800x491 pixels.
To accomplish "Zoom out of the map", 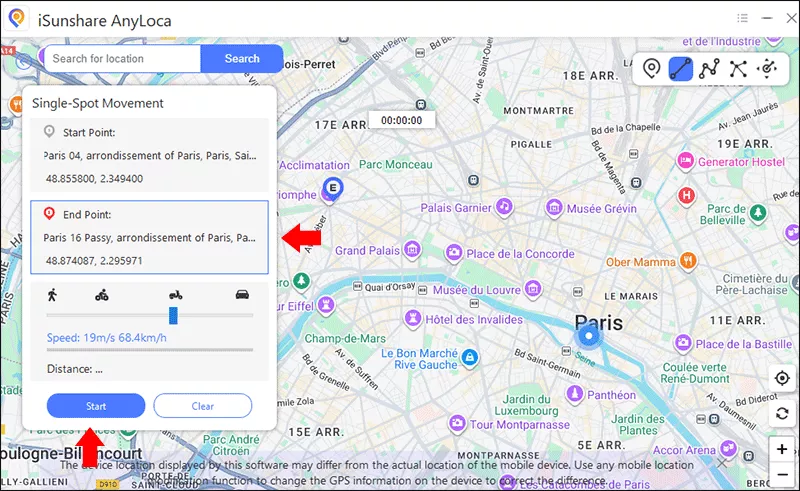I will click(782, 474).
